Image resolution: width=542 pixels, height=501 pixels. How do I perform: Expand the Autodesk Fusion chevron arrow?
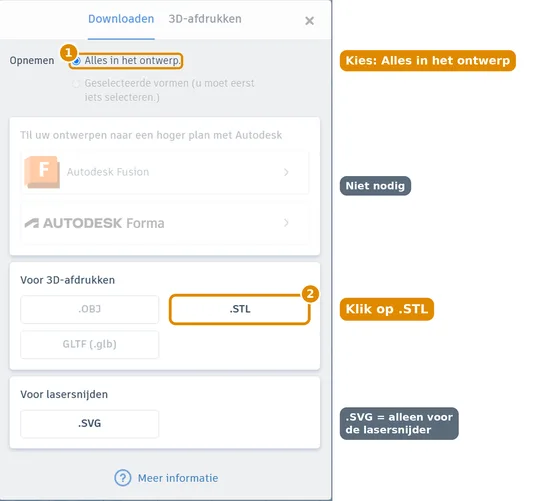(x=286, y=172)
